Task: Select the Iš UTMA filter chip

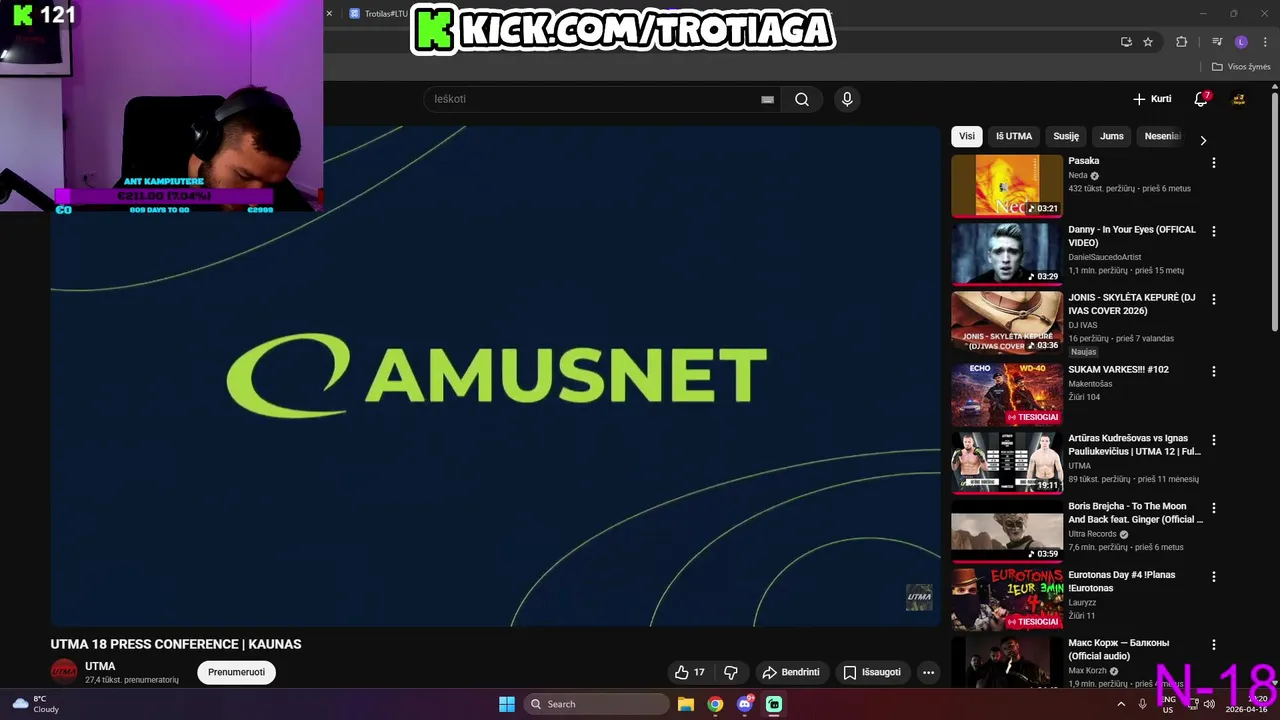Action: 1014,136
